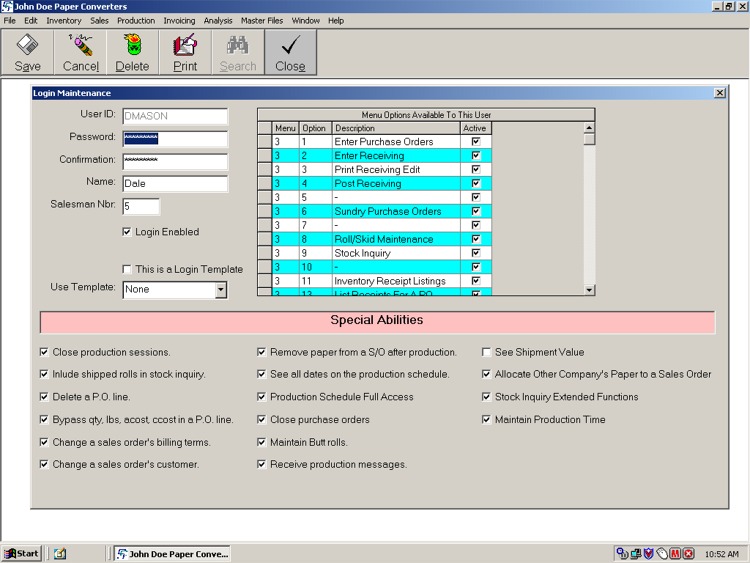This screenshot has height=563, width=750.
Task: Open the Invoicing menu
Action: [x=179, y=21]
